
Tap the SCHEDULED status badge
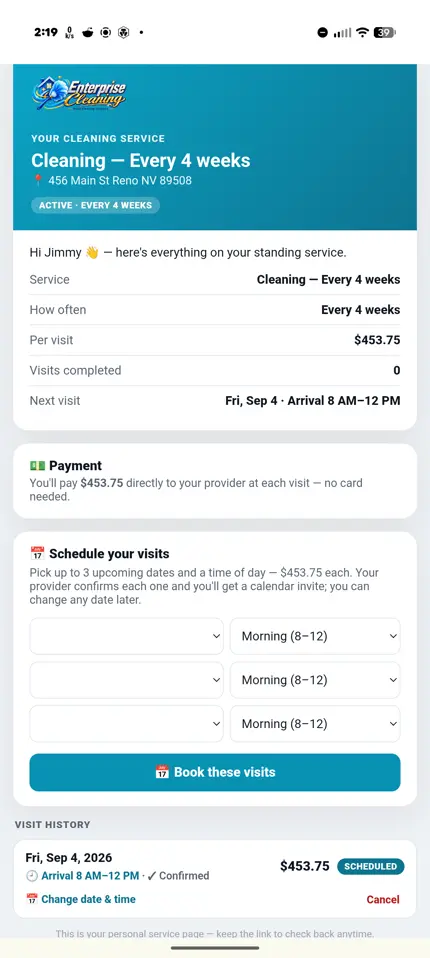point(371,866)
